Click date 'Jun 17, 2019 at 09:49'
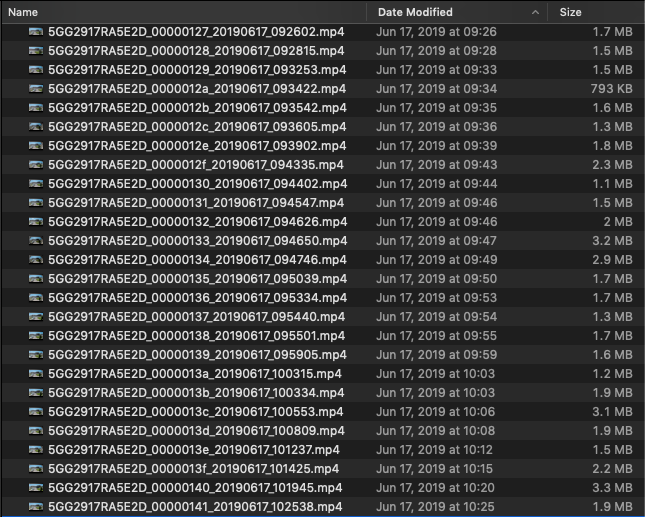Viewport: 645px width, 517px height. 436,260
